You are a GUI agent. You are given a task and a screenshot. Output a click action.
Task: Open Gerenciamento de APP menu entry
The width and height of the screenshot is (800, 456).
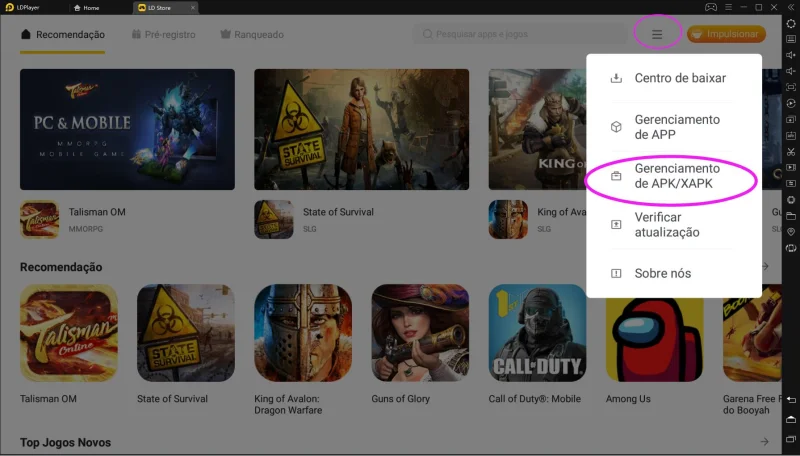[673, 127]
